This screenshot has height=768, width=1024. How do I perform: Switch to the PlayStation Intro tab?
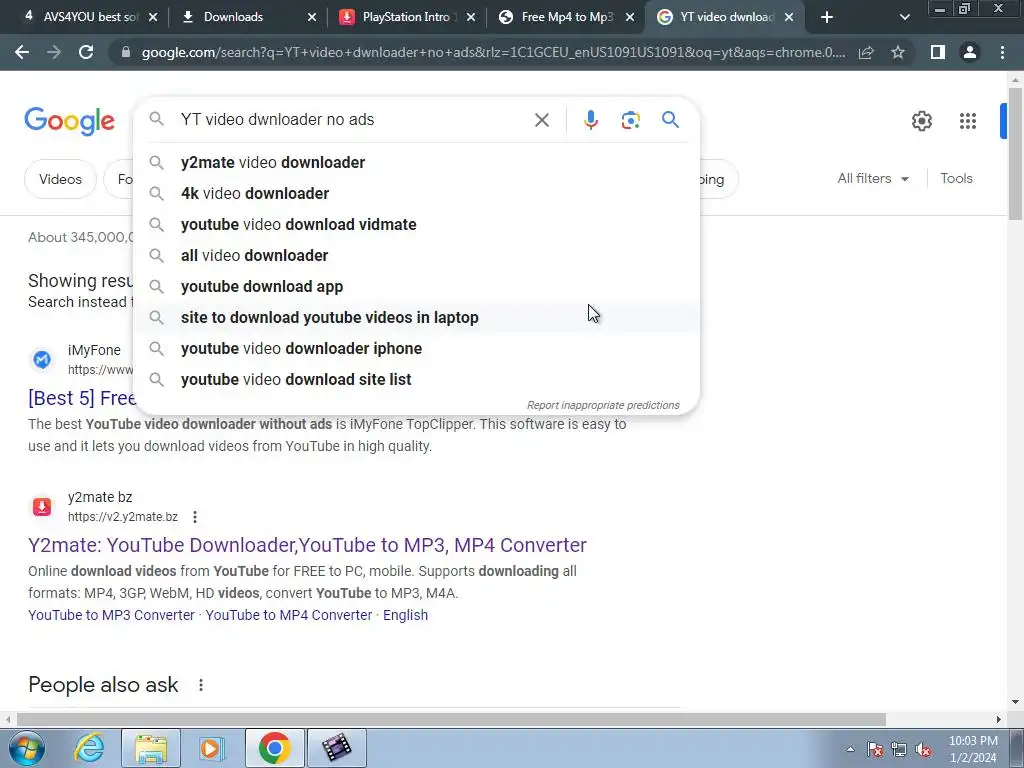[x=406, y=17]
